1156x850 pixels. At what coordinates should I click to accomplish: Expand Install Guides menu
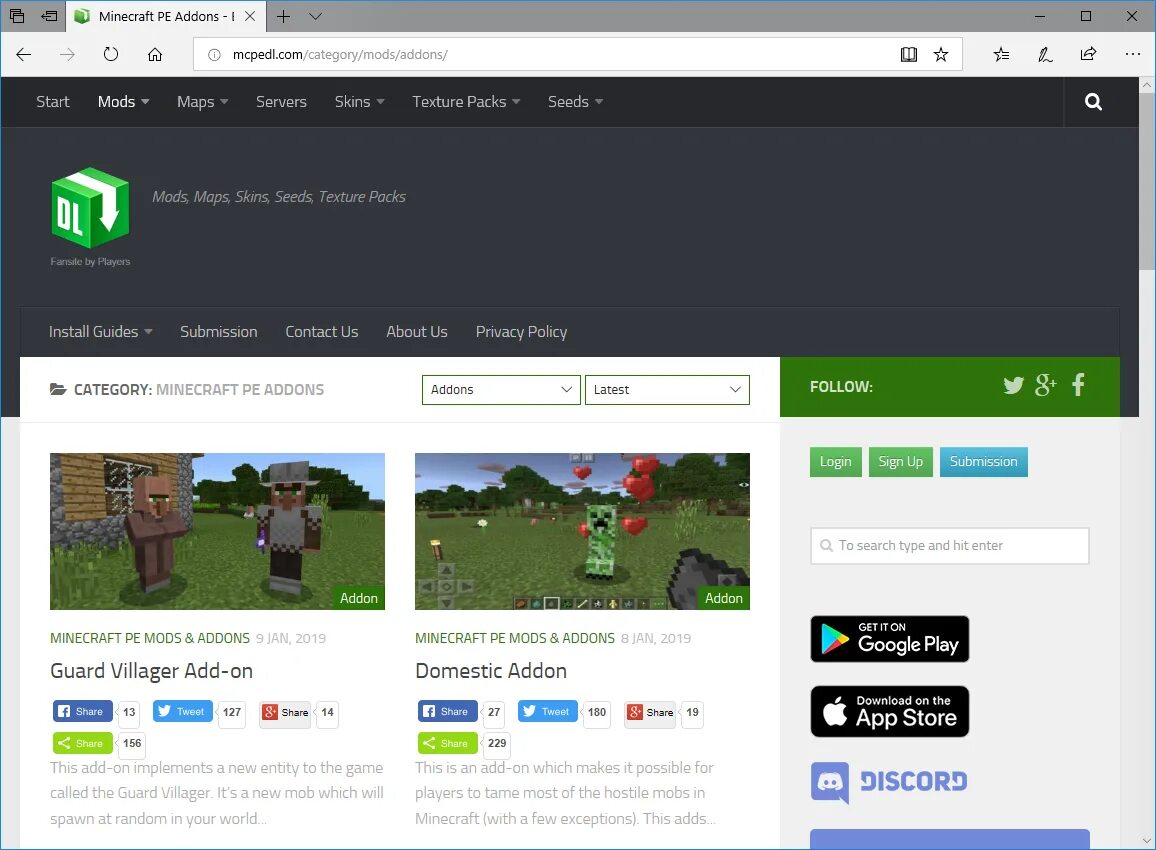point(100,332)
